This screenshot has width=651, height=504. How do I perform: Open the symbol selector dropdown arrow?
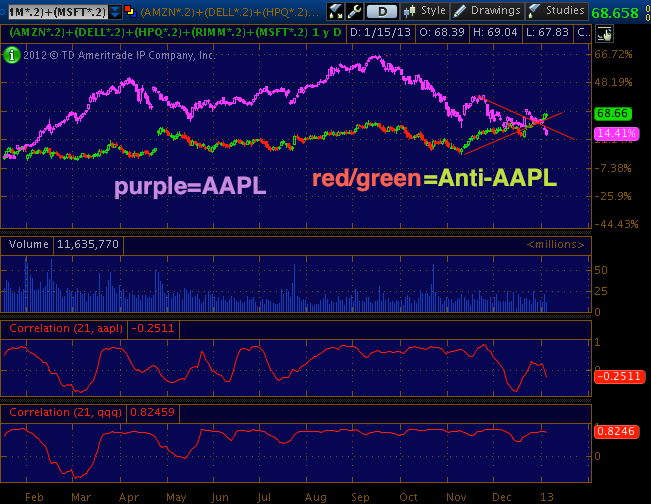115,12
